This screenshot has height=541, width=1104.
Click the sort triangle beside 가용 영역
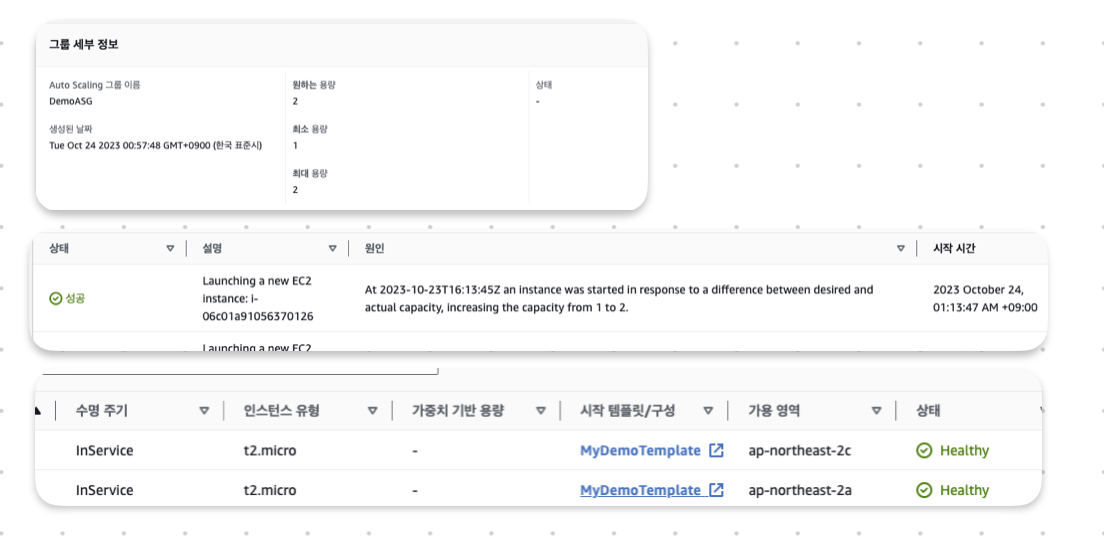click(876, 410)
